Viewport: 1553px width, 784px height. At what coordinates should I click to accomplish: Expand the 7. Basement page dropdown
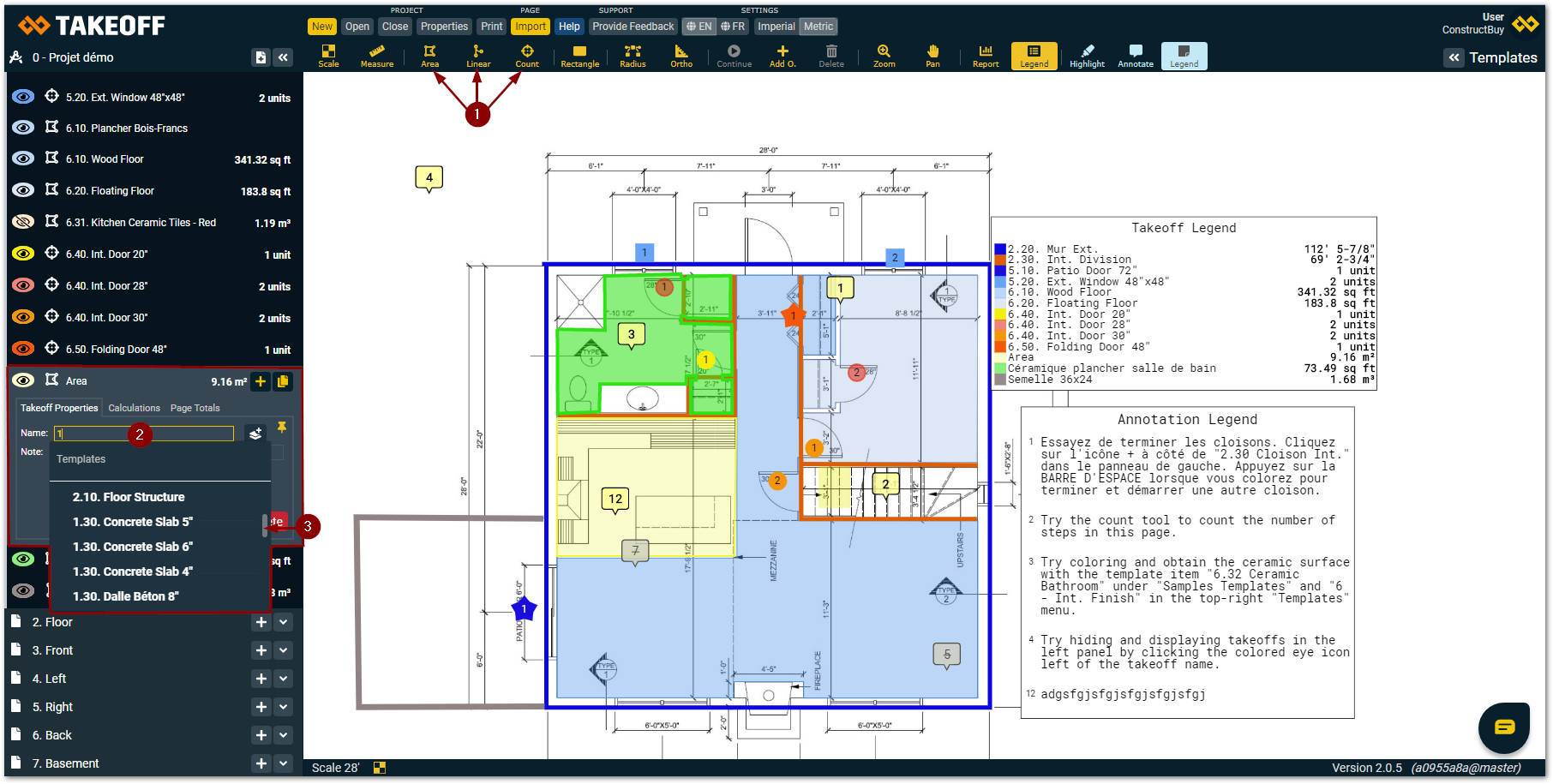pos(284,763)
